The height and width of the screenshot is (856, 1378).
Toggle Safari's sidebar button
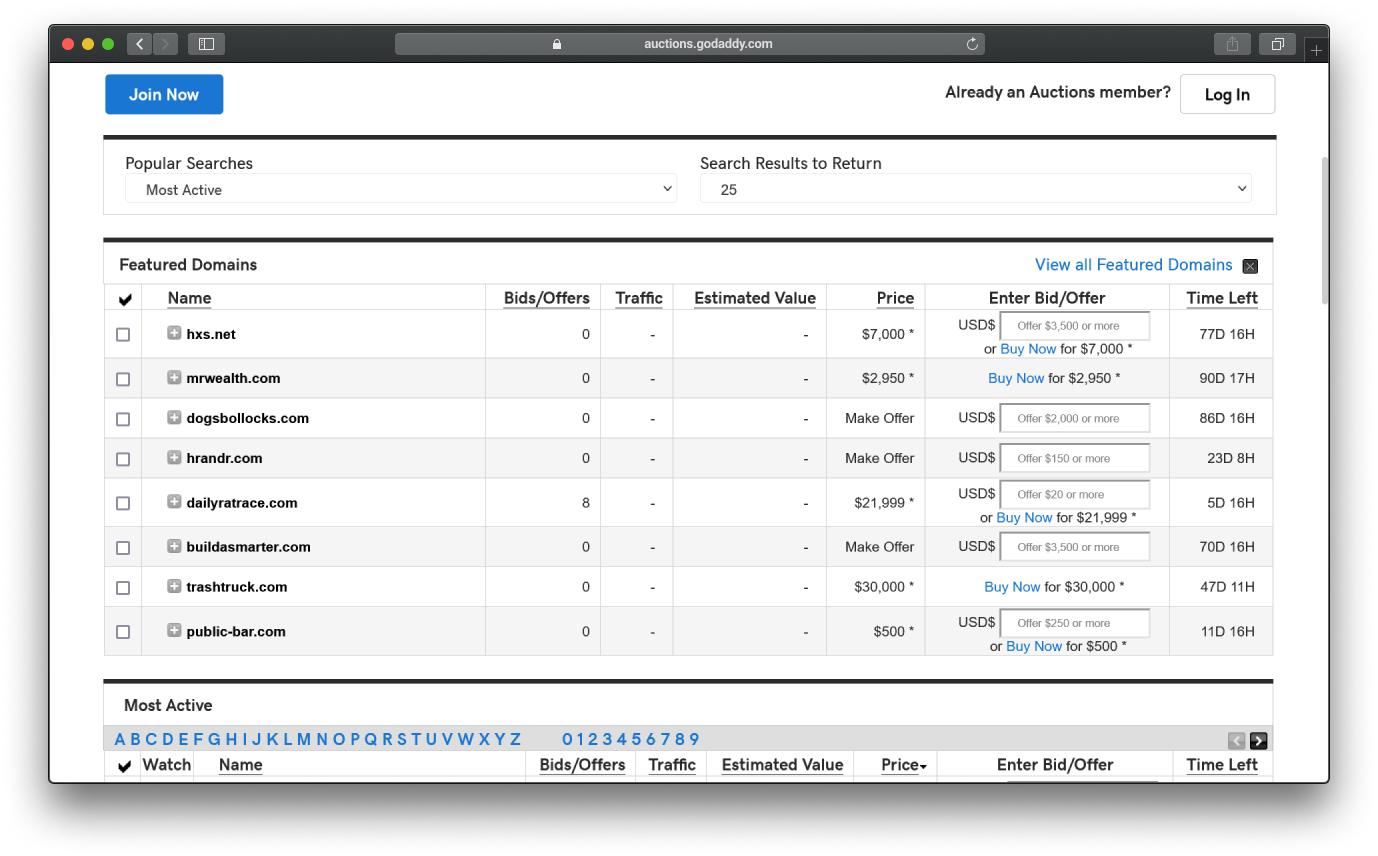(x=206, y=44)
